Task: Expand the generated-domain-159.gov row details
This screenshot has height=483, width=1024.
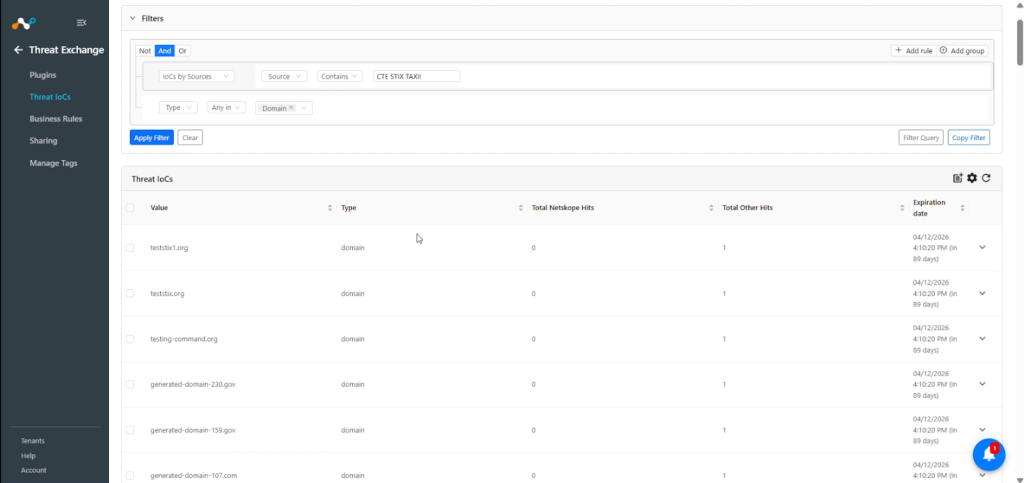Action: pyautogui.click(x=982, y=429)
